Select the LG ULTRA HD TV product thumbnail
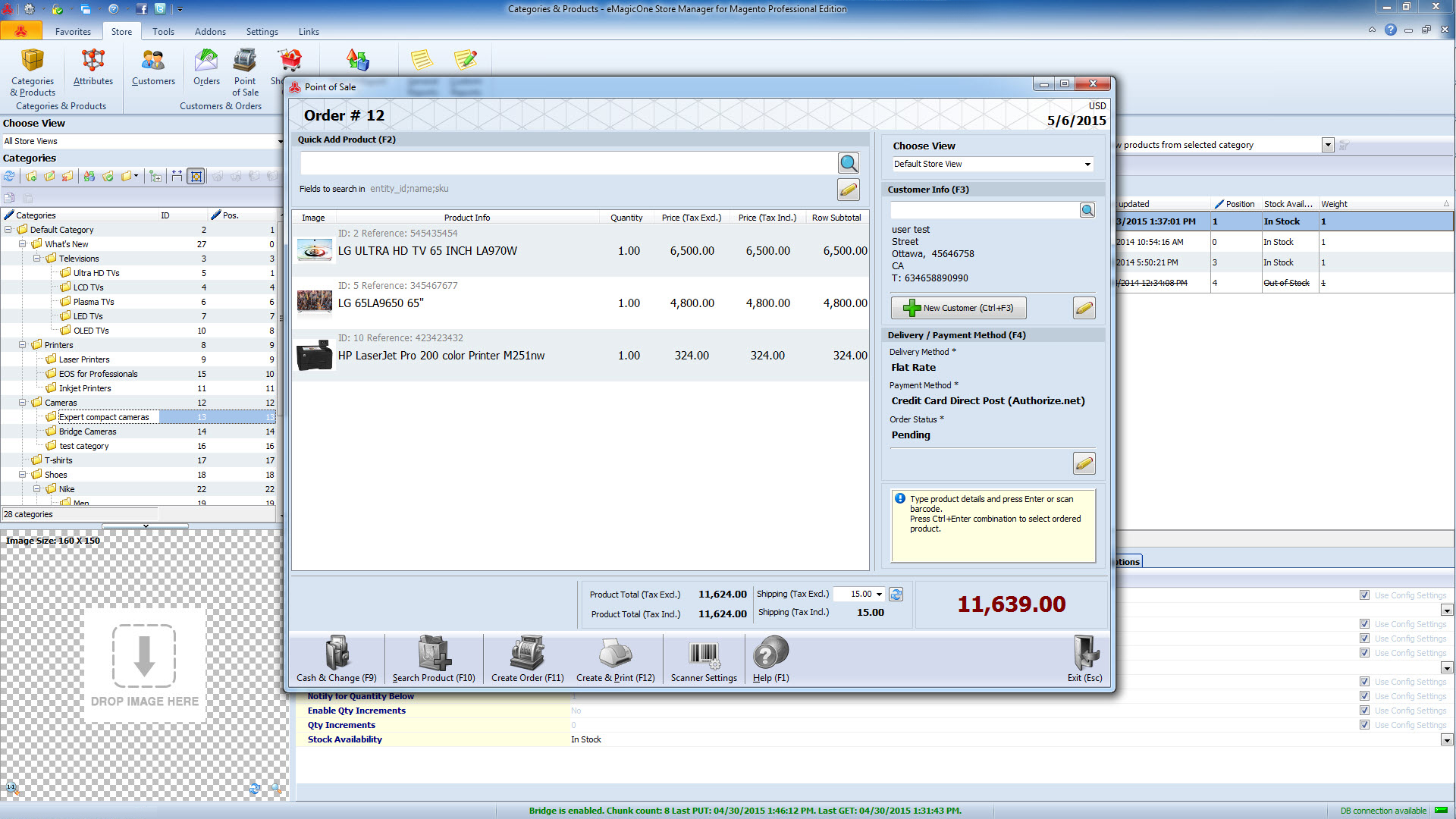This screenshot has width=1456, height=819. (315, 249)
